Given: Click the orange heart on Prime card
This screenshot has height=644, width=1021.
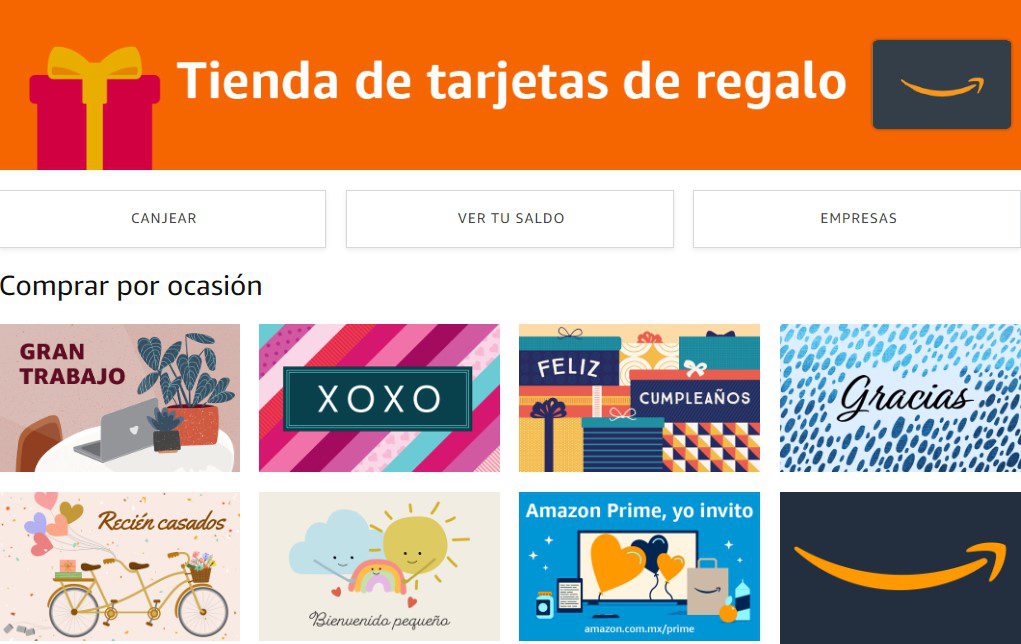Looking at the screenshot, I should coord(615,563).
